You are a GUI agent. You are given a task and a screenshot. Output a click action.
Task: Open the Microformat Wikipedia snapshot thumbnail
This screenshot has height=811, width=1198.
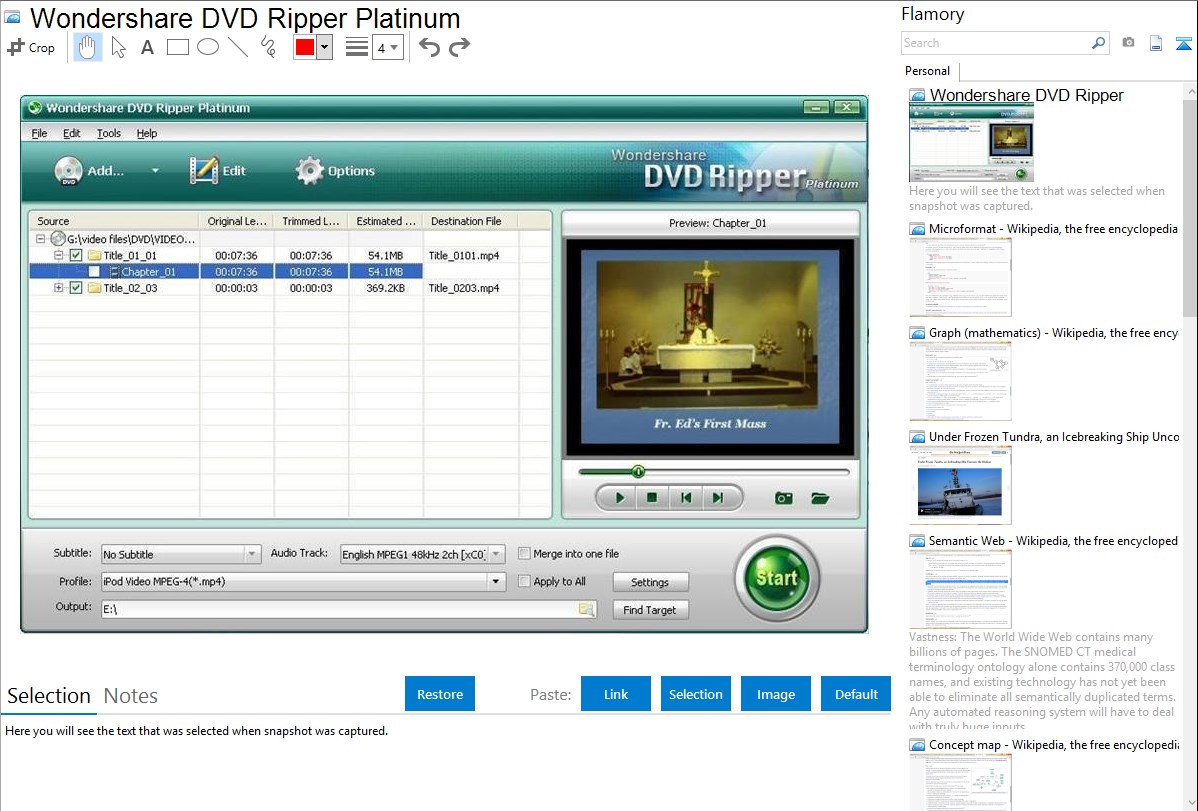[x=960, y=277]
